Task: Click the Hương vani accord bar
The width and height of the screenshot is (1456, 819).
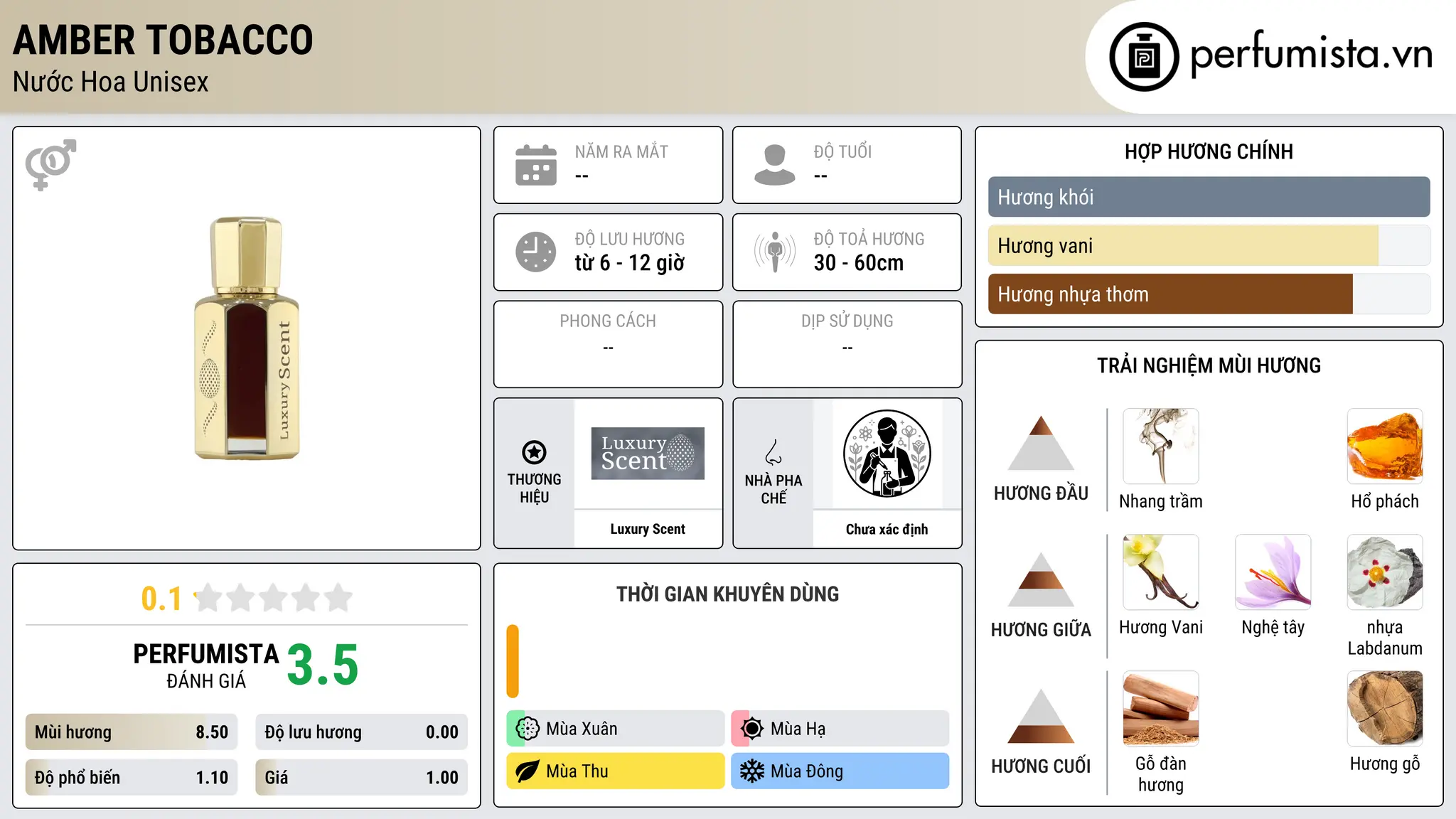Action: click(1209, 245)
